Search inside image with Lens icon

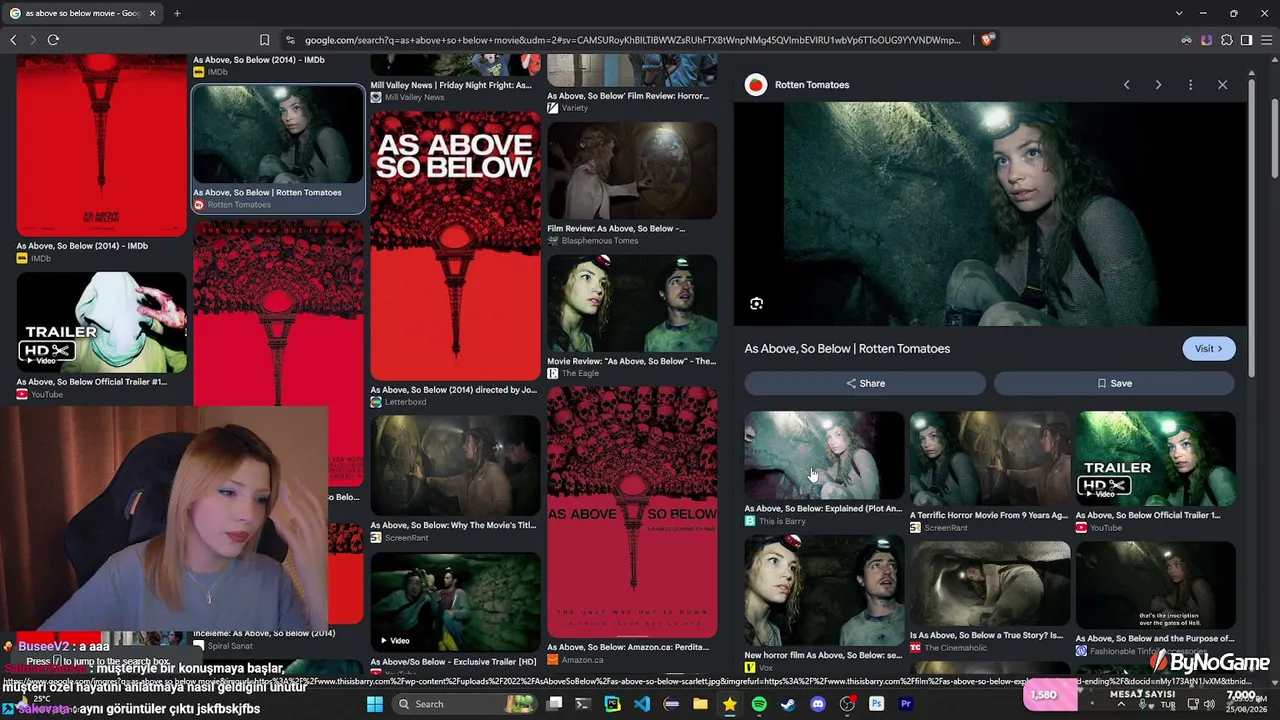756,304
